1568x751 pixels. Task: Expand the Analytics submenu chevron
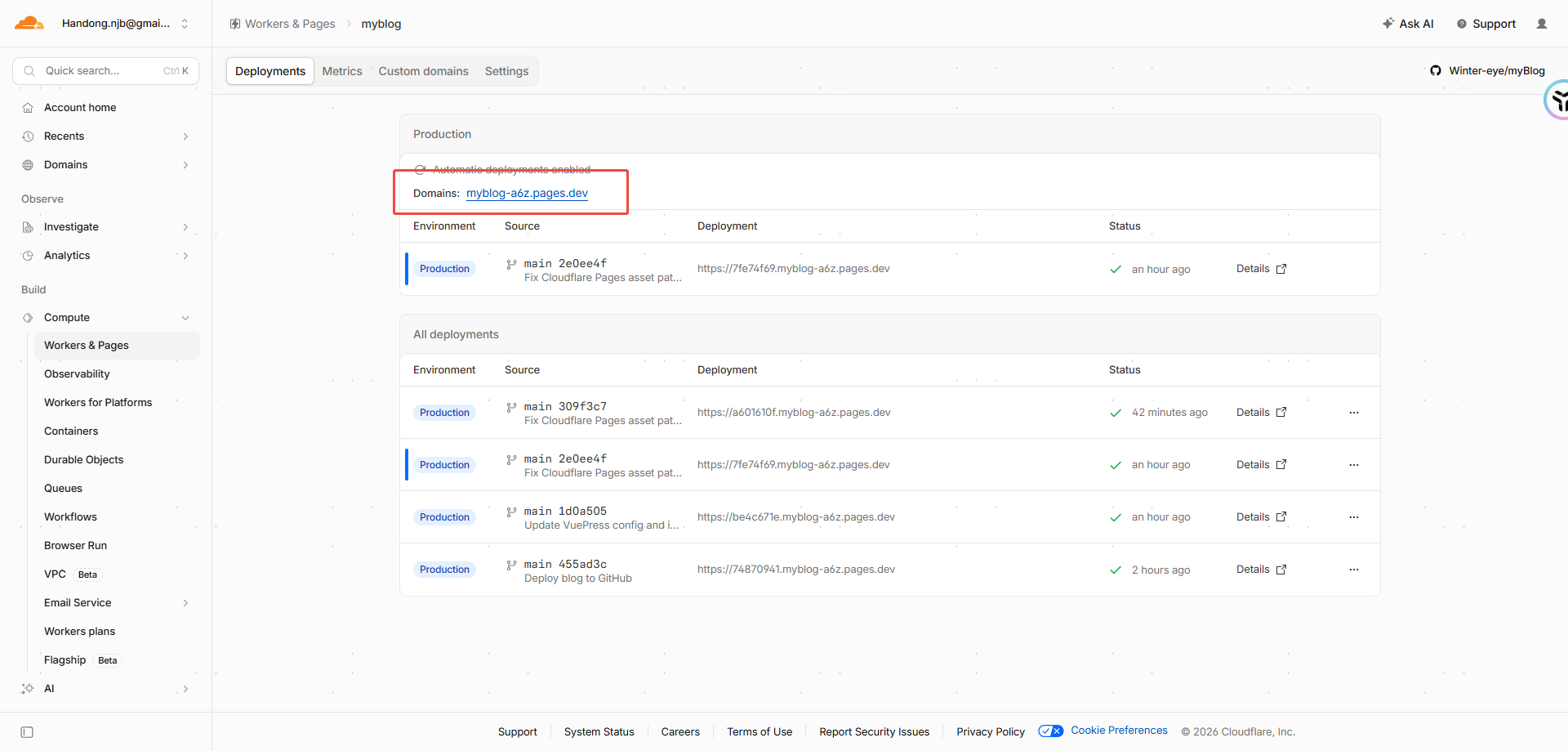[185, 256]
